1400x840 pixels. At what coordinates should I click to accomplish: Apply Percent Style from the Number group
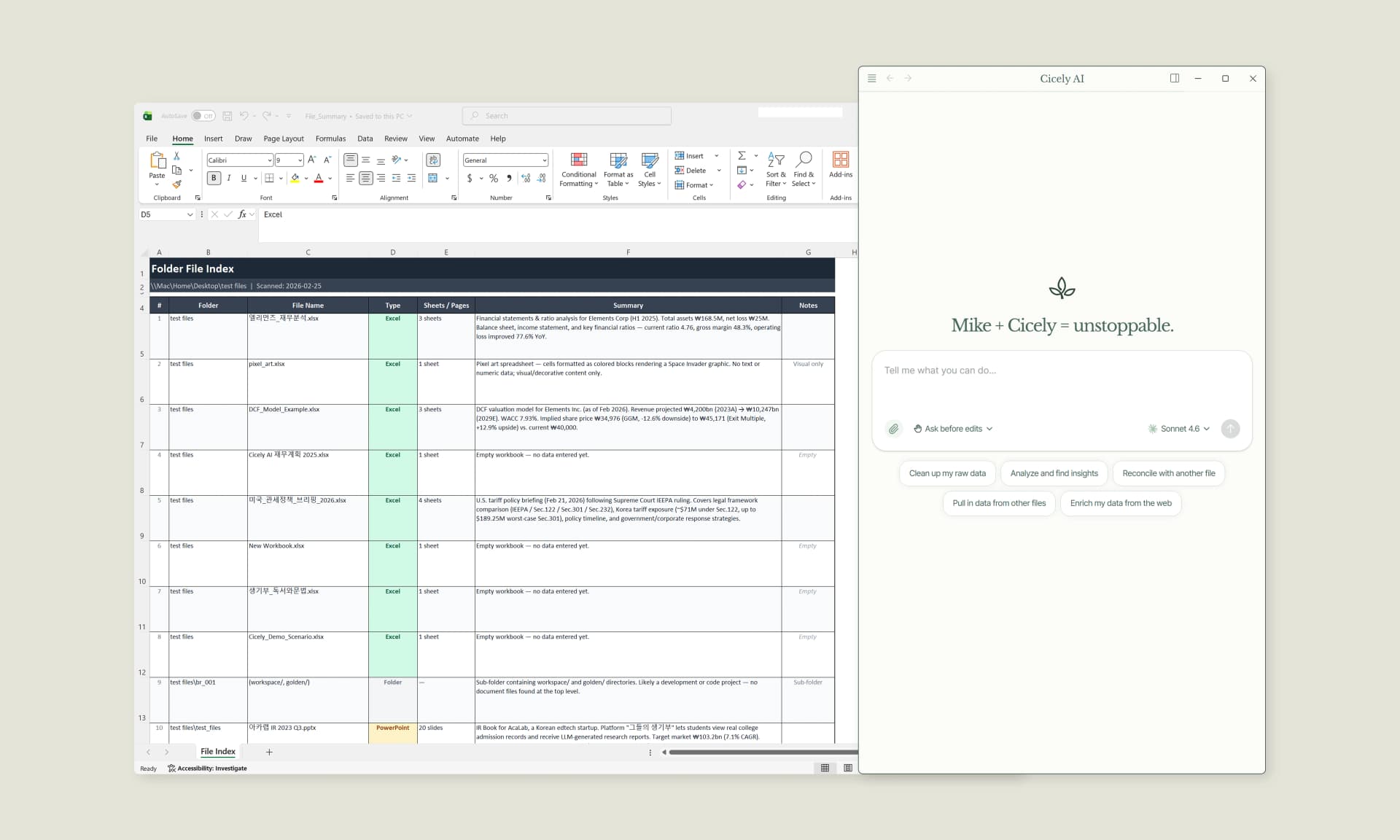click(x=493, y=178)
